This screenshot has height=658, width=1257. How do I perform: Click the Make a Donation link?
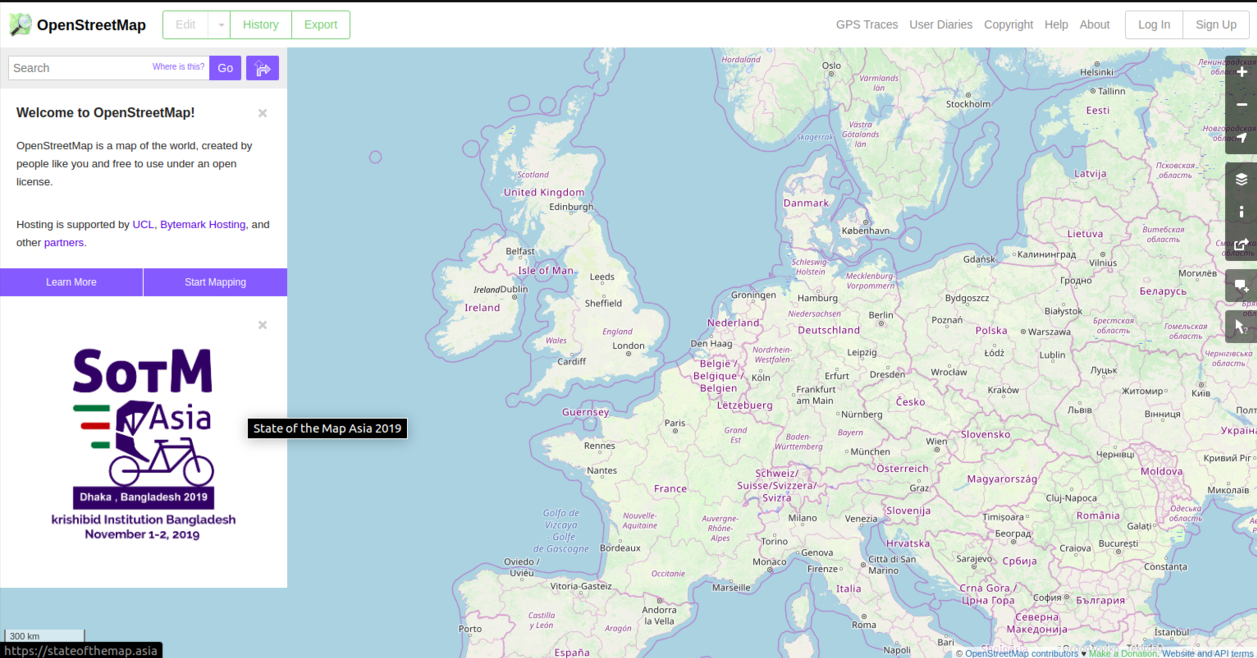click(1123, 653)
